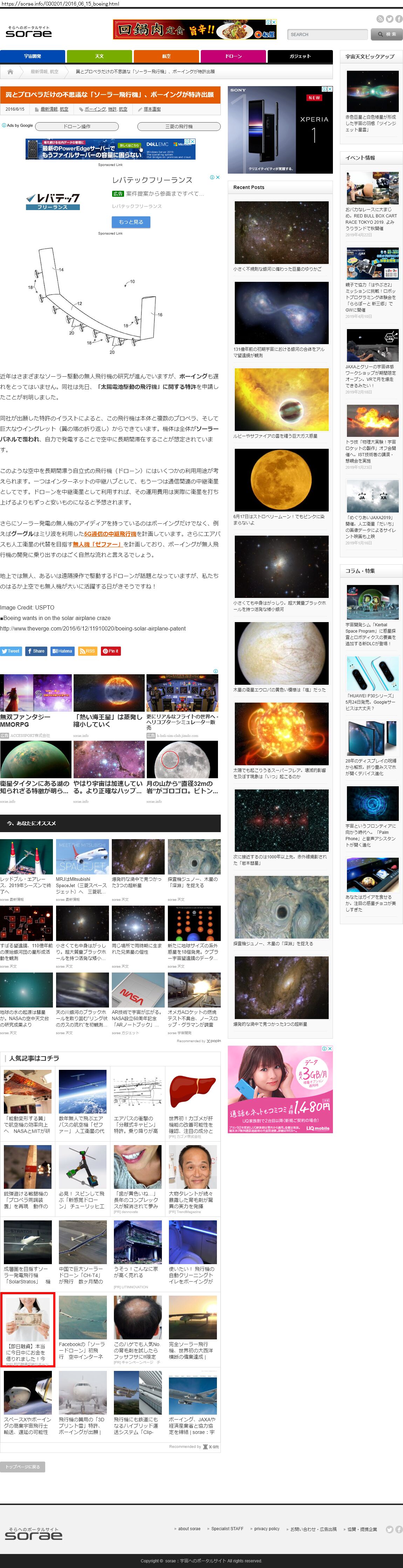
Task: Click the Twitter icon in top header
Action: pyautogui.click(x=390, y=20)
